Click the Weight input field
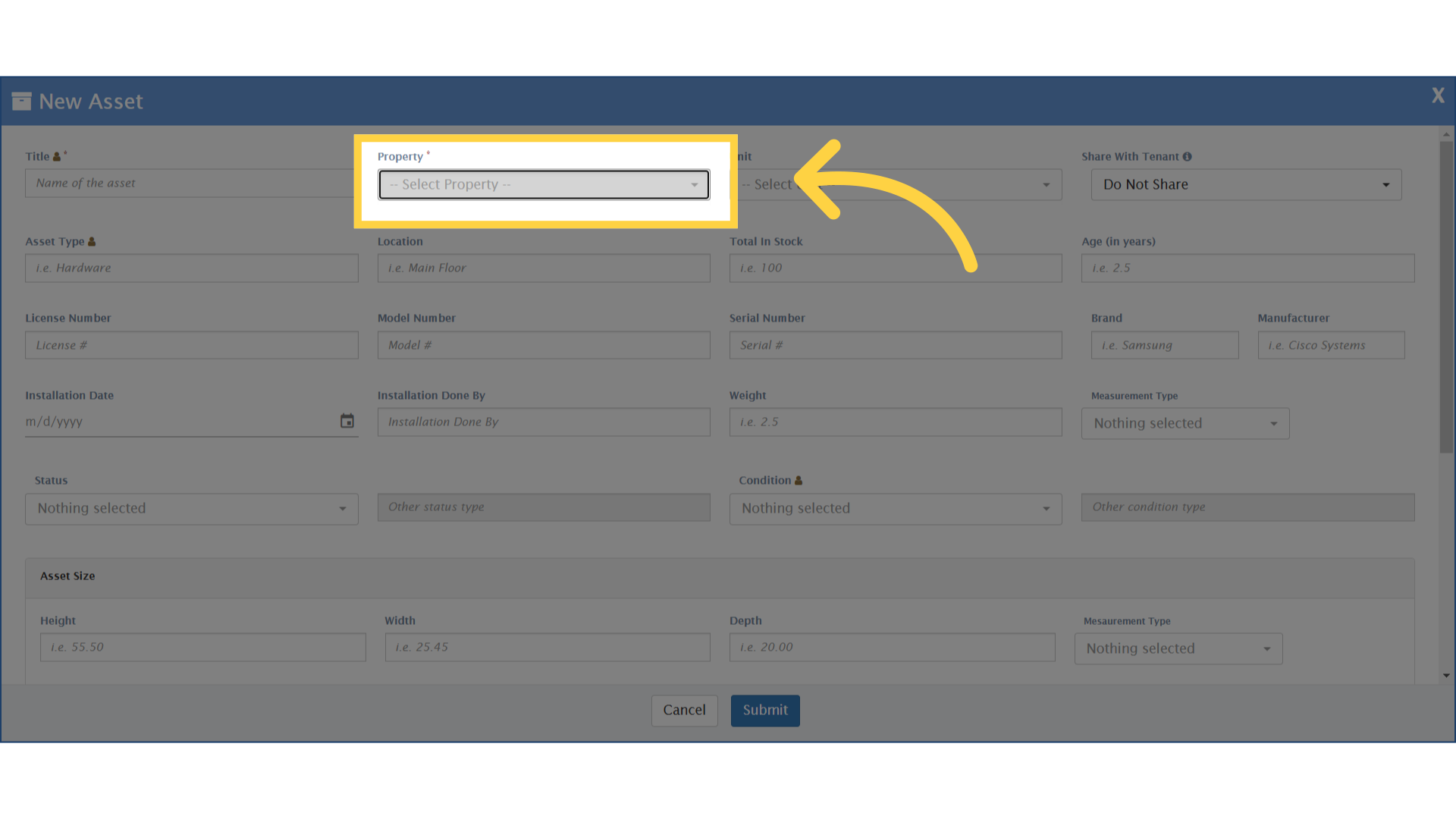The height and width of the screenshot is (819, 1456). (x=896, y=422)
